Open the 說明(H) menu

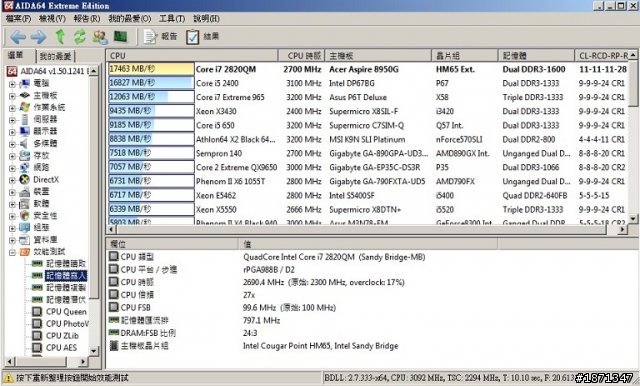(x=206, y=19)
